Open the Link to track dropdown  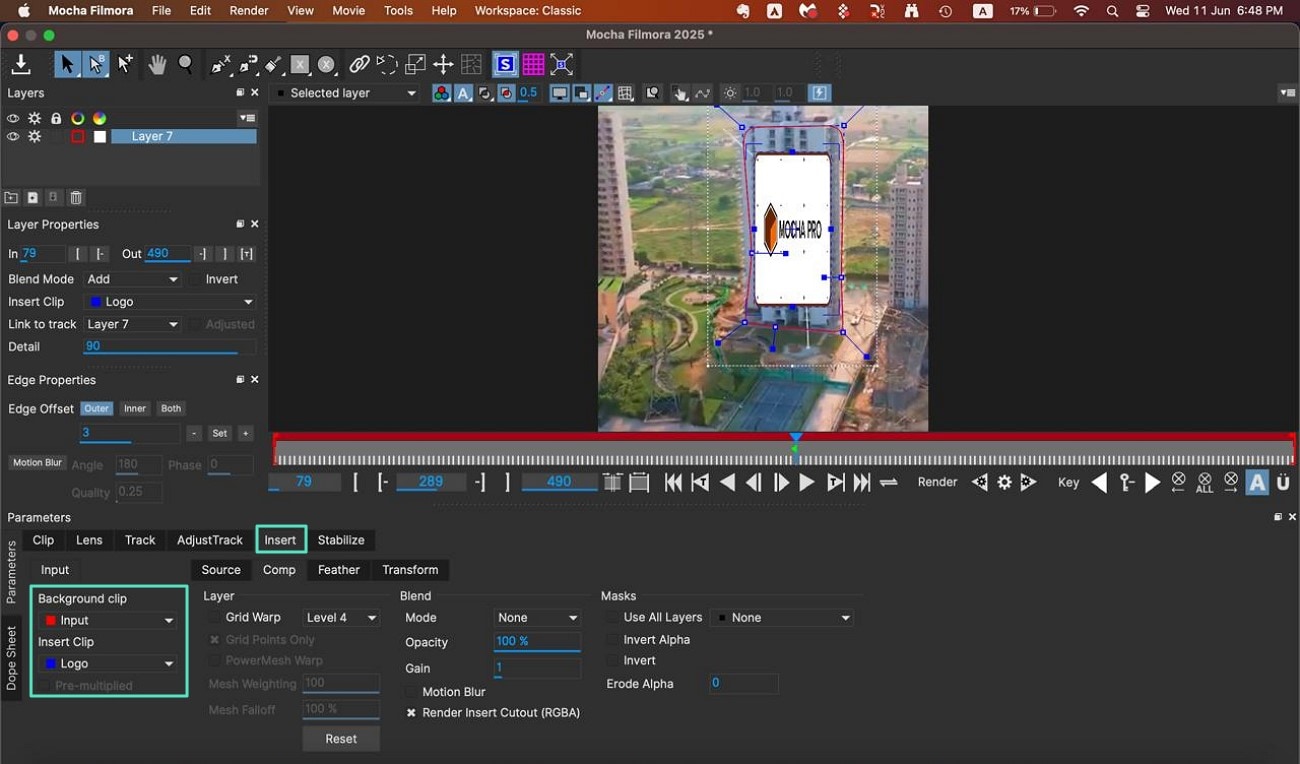[132, 325]
